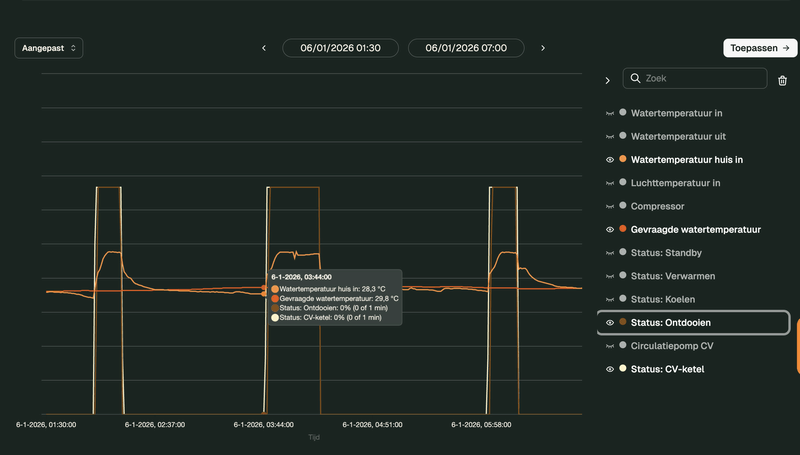Click the Status: Standby eye icon
Viewport: 800px width, 455px height.
[x=610, y=253]
